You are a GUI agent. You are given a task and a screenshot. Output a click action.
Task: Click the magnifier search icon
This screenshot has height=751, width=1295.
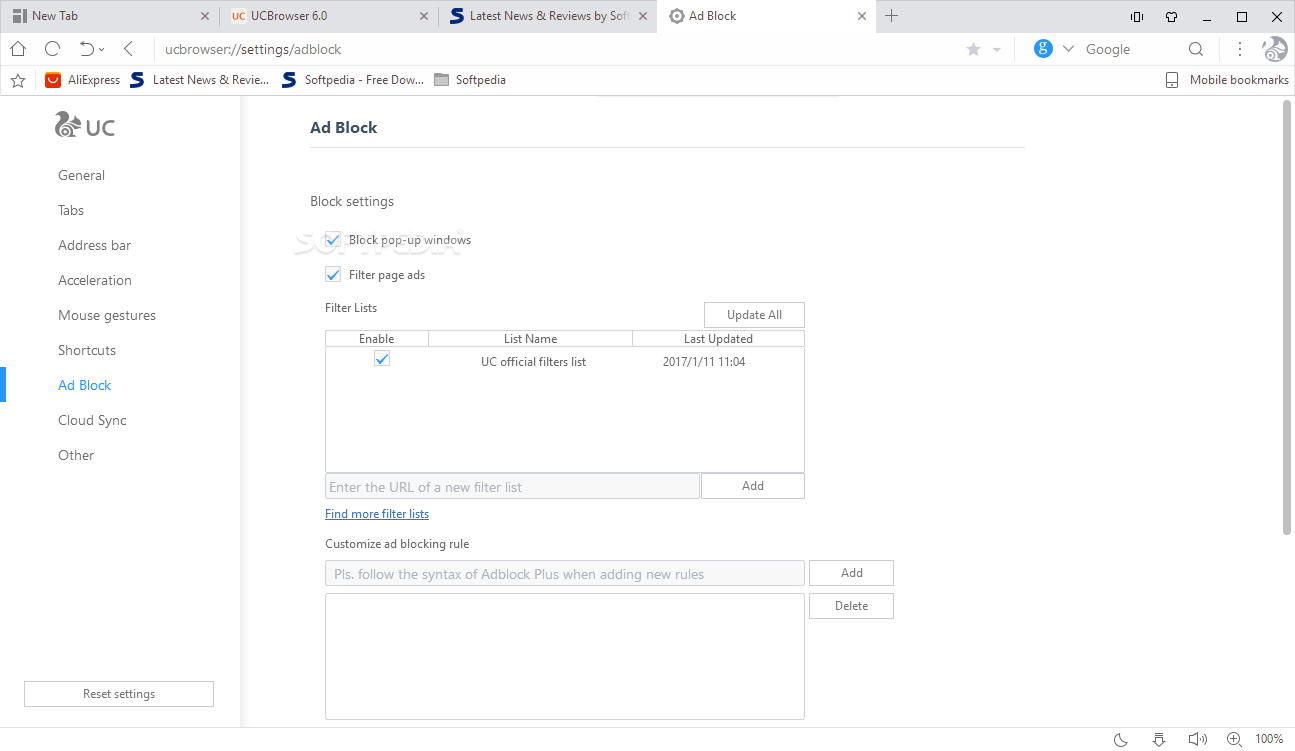pos(1196,49)
